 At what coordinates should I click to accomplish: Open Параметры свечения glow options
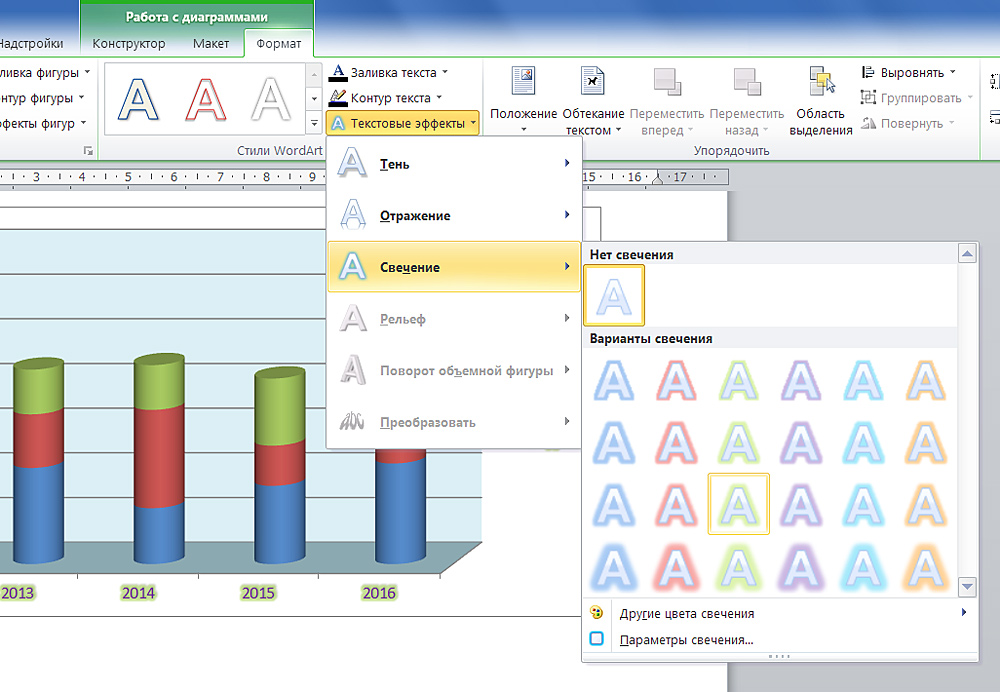tap(686, 640)
